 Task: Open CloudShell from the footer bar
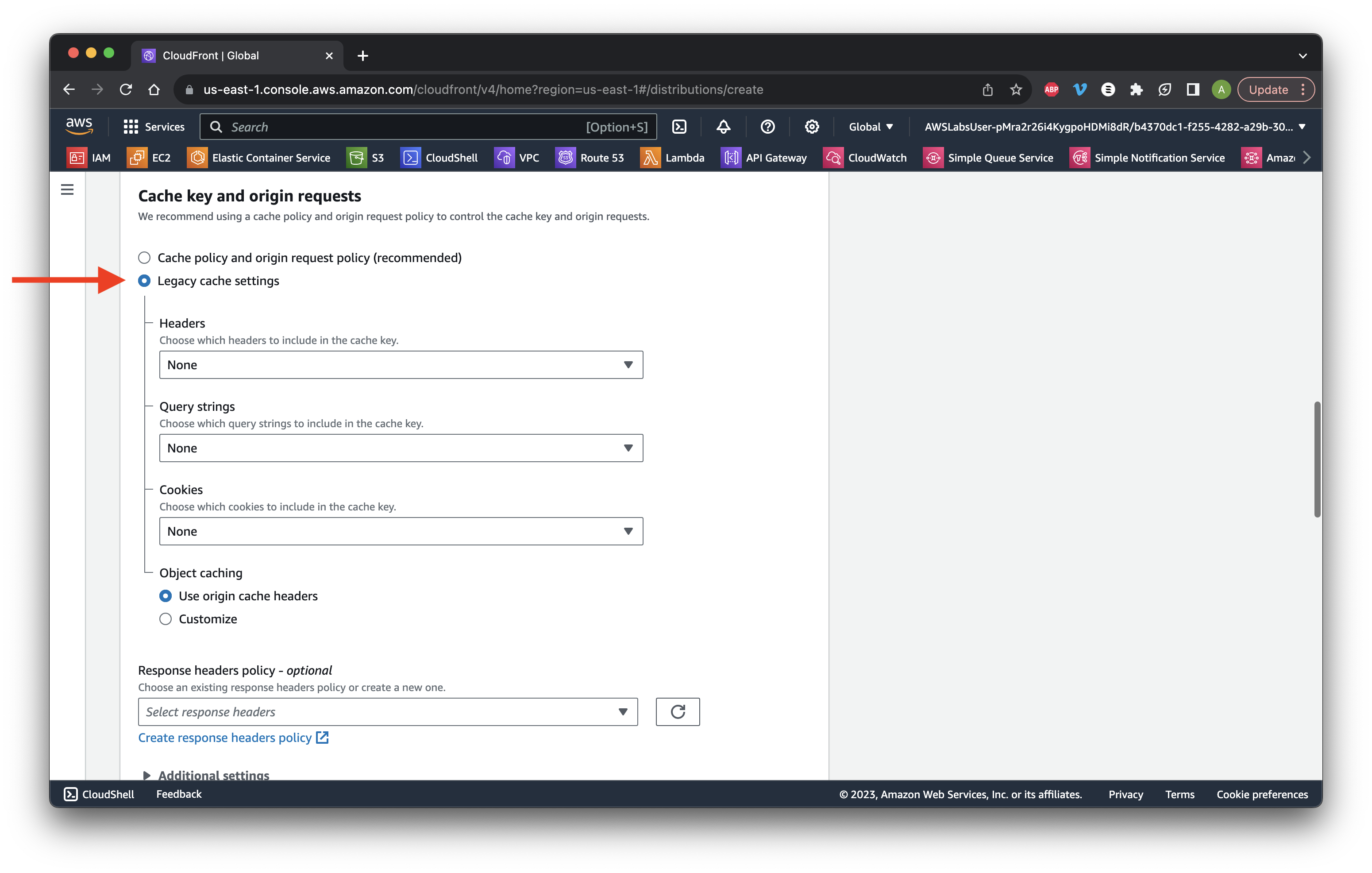(99, 793)
